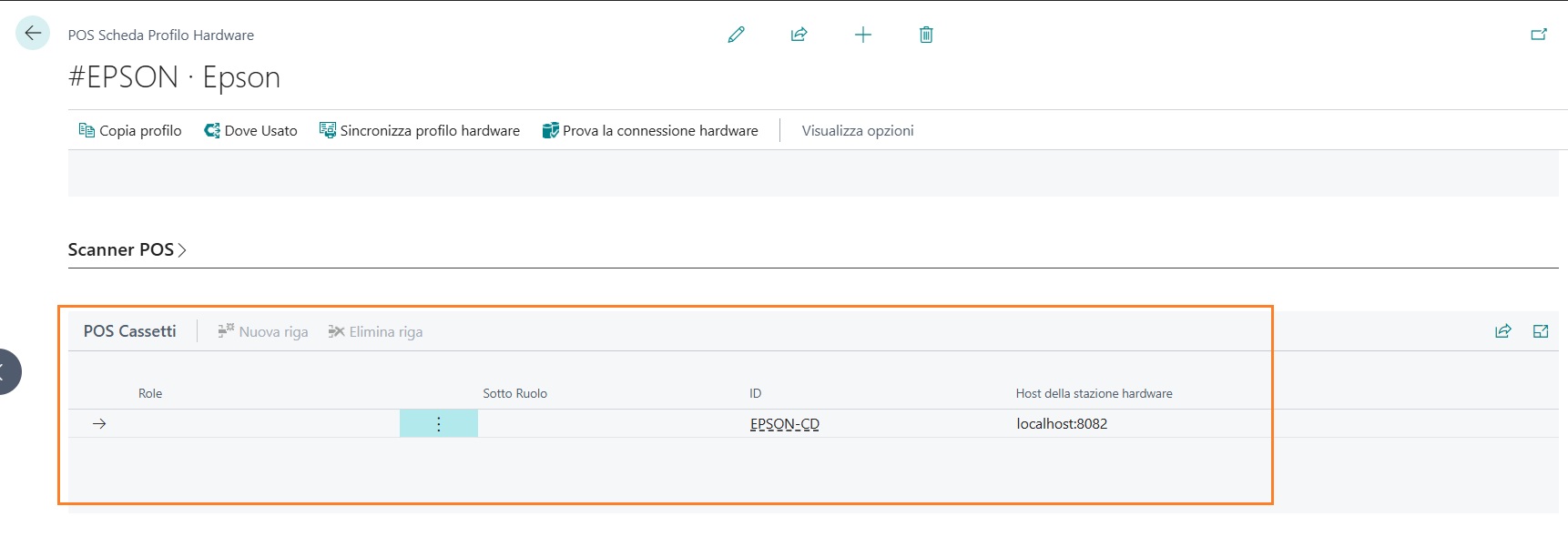Expand the collapsed side pane handle
The image size is (1568, 547).
(x=7, y=371)
